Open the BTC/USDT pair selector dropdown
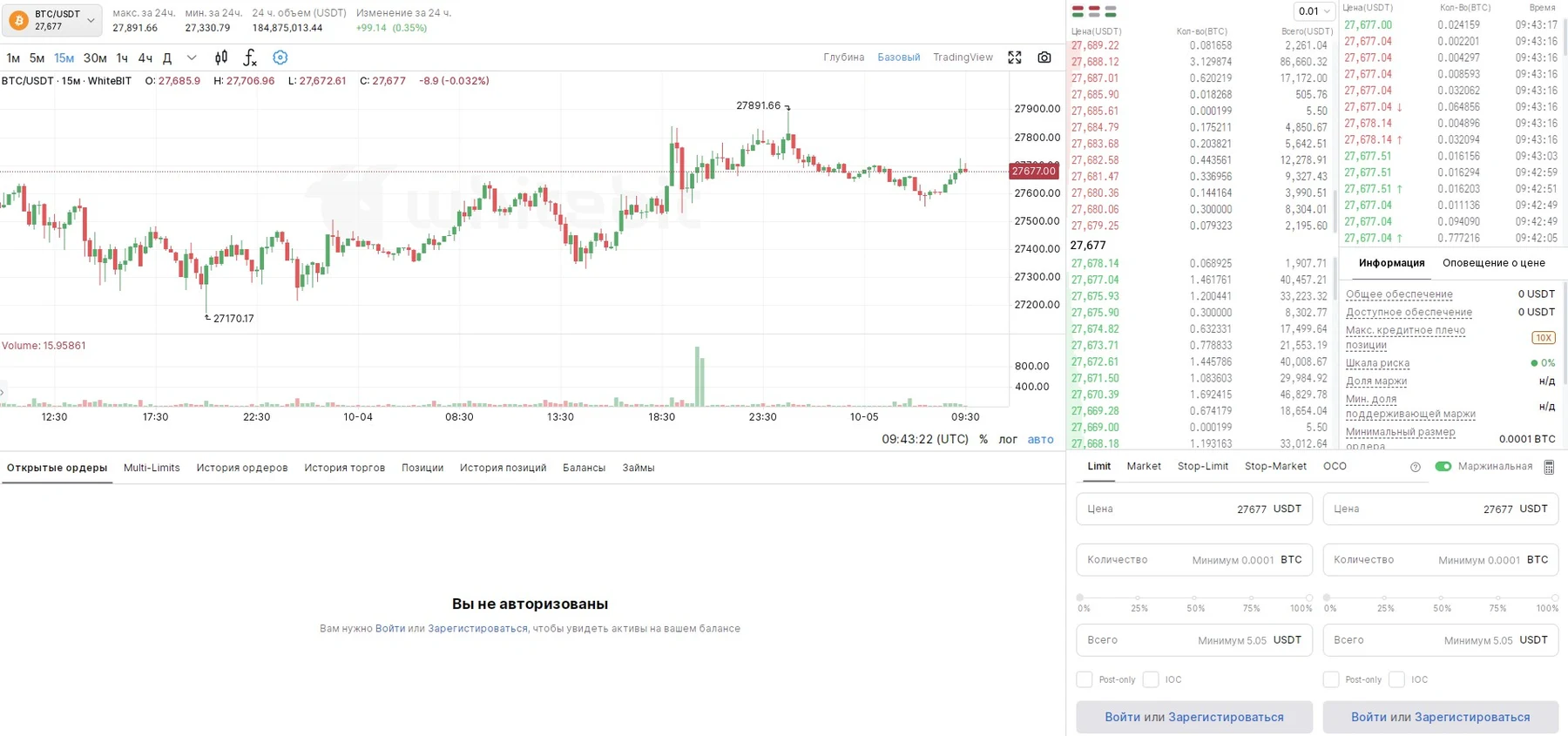Screen dimensions: 1568x736 [x=52, y=20]
